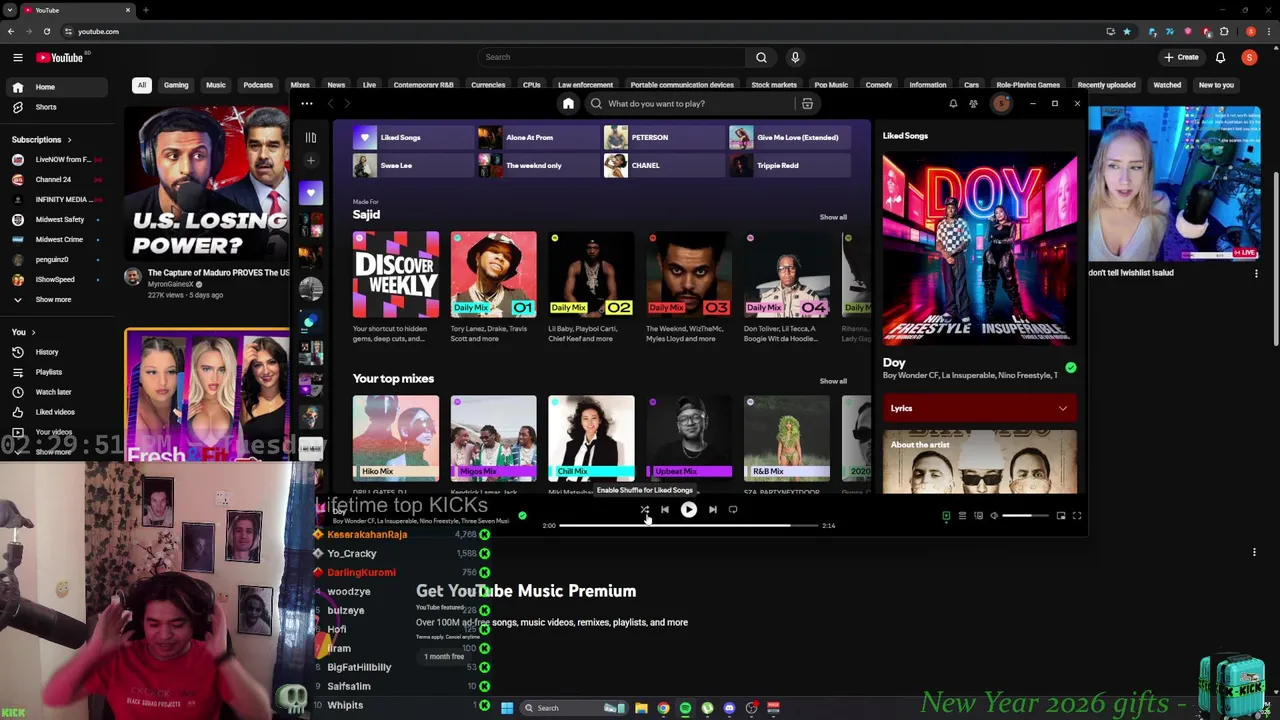Open Spotify Browse icon in search bar
This screenshot has height=720, width=1280.
point(807,103)
